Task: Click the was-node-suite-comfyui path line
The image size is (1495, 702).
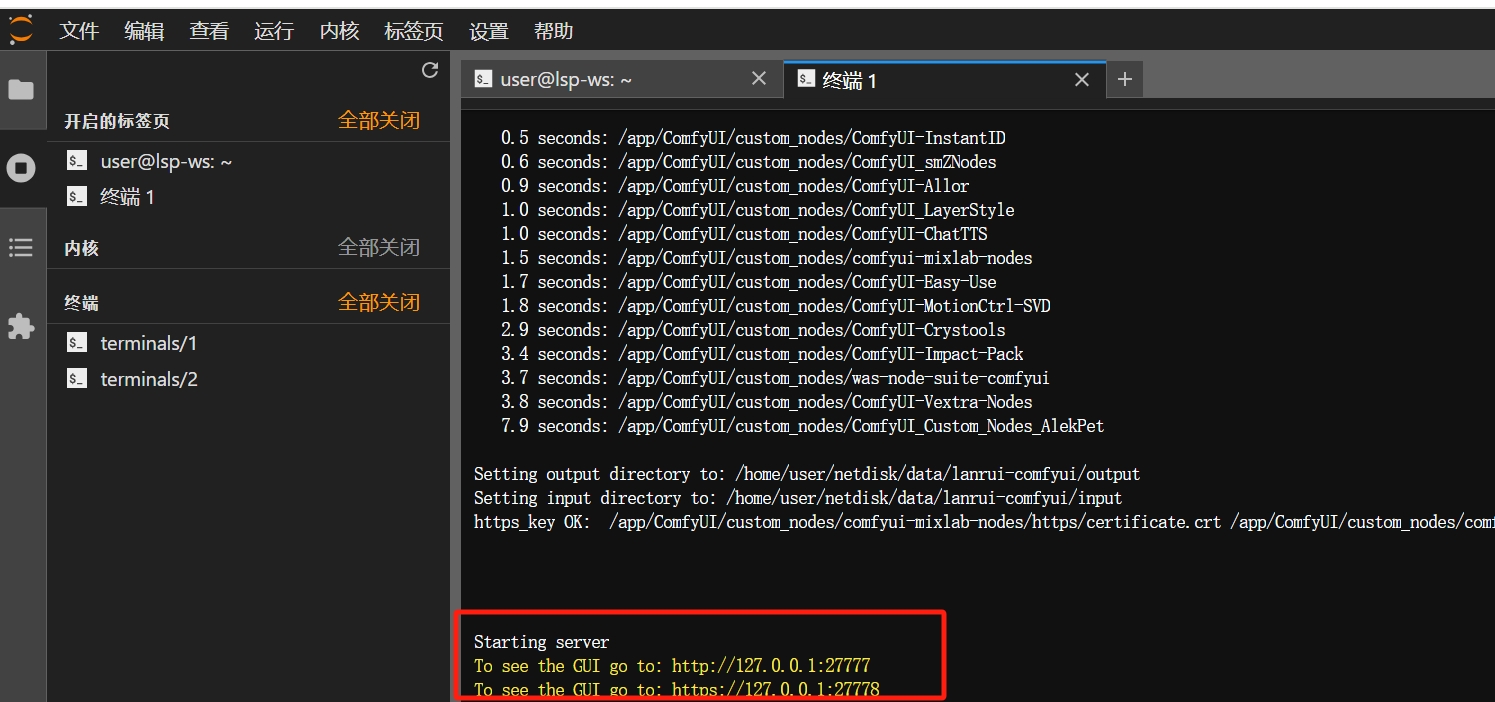Action: pos(775,378)
